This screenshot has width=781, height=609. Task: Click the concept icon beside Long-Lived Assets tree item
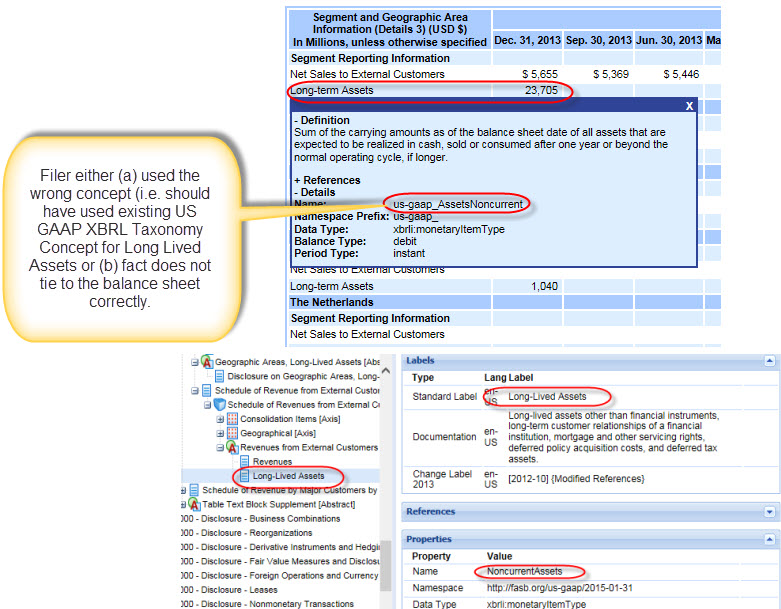coord(245,476)
